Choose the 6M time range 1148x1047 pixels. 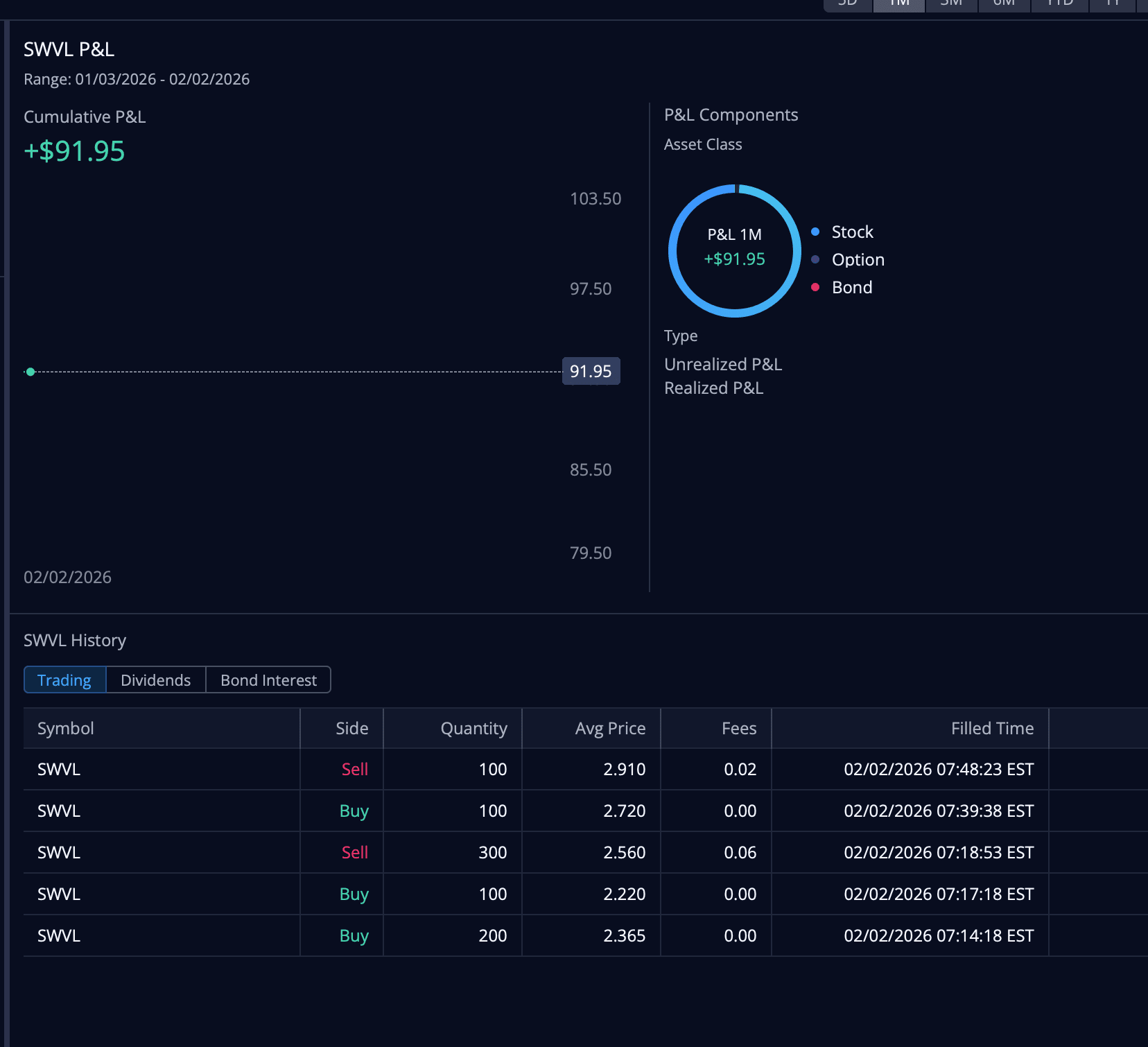[x=1004, y=4]
